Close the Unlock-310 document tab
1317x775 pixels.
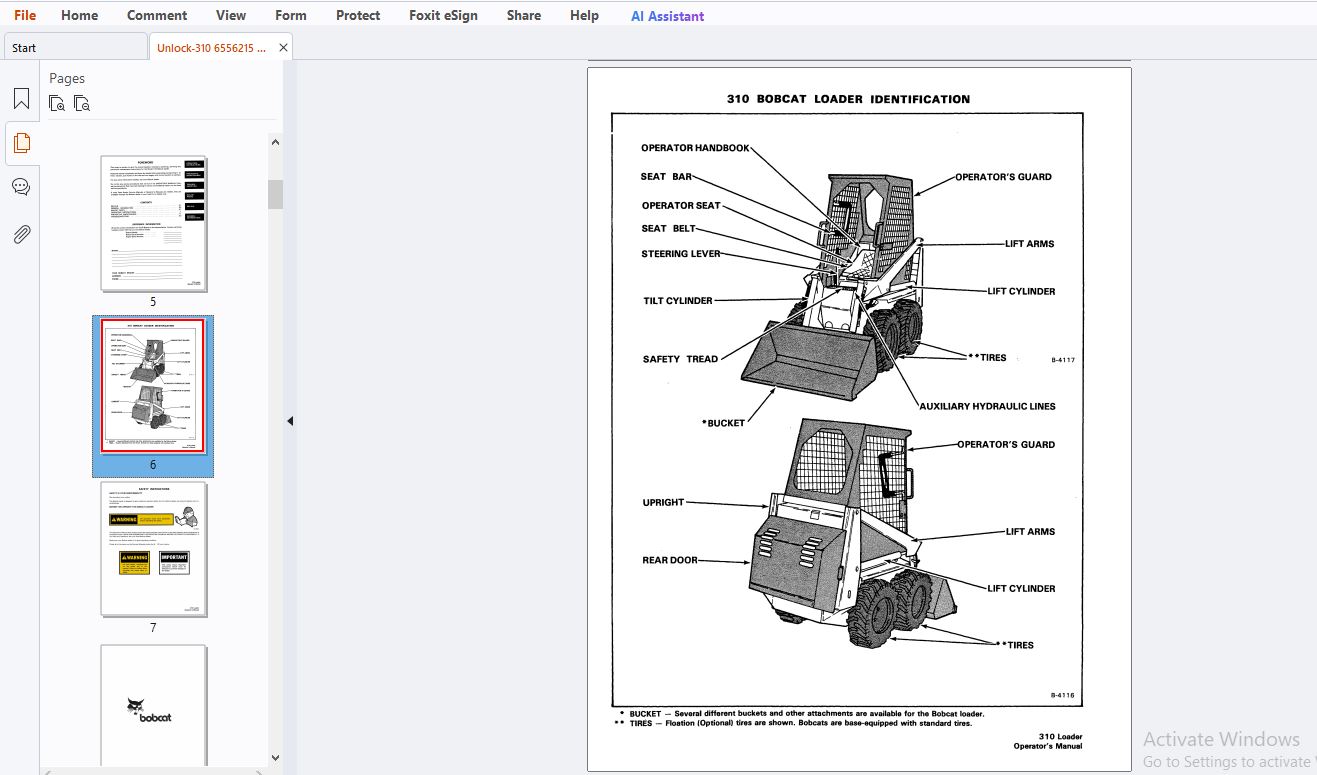tap(283, 47)
